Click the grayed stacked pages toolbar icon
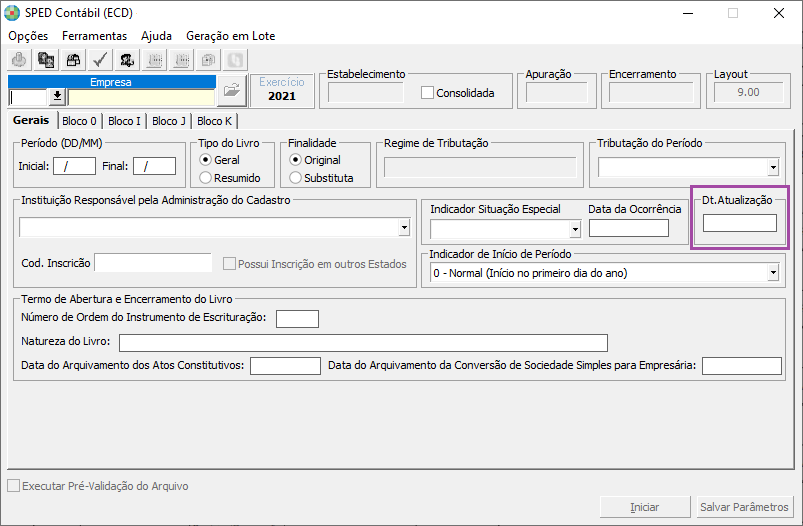 click(x=208, y=60)
